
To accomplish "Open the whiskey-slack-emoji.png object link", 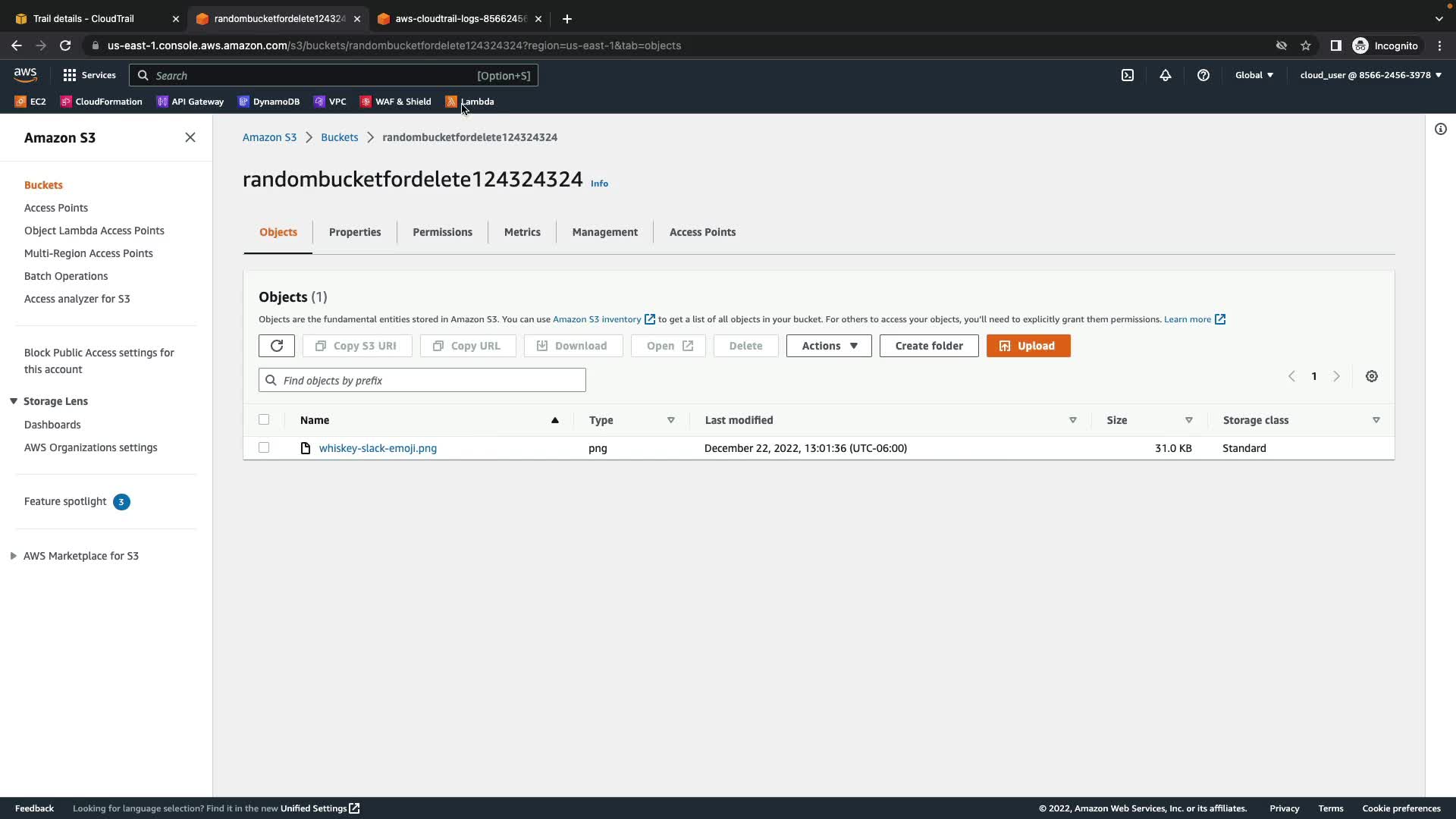I will click(x=378, y=448).
